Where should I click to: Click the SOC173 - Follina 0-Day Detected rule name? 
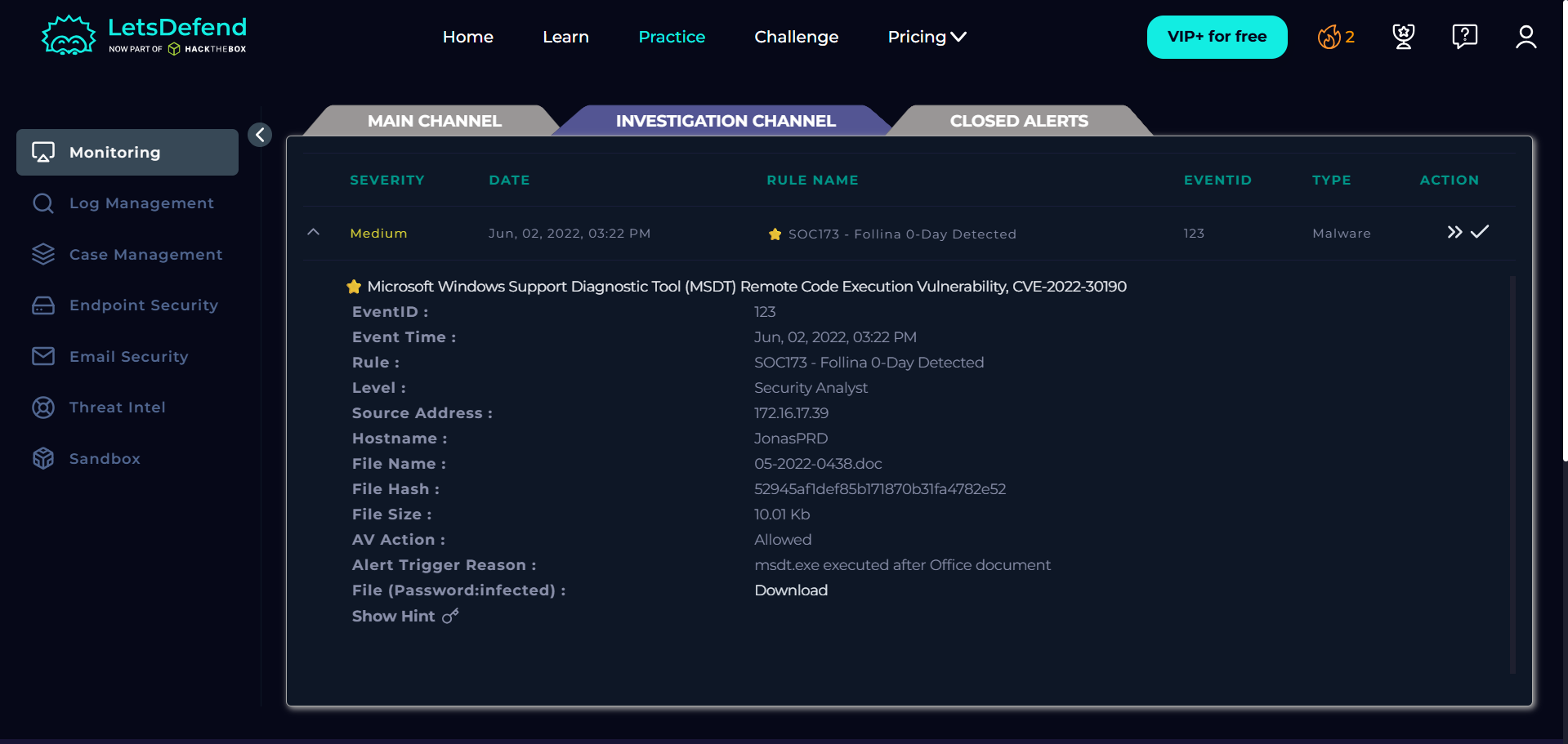tap(902, 234)
